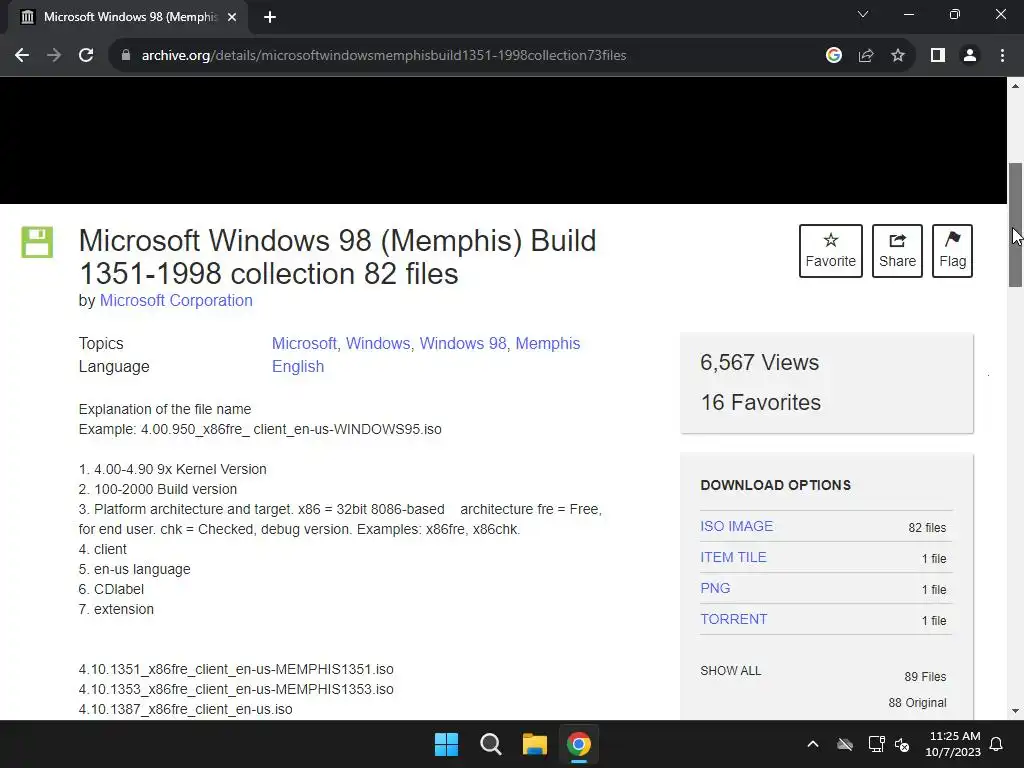Click 4.10.1351_x86fre_client_en-us-MEMPHIS1351.iso text
The image size is (1024, 768).
tap(236, 669)
